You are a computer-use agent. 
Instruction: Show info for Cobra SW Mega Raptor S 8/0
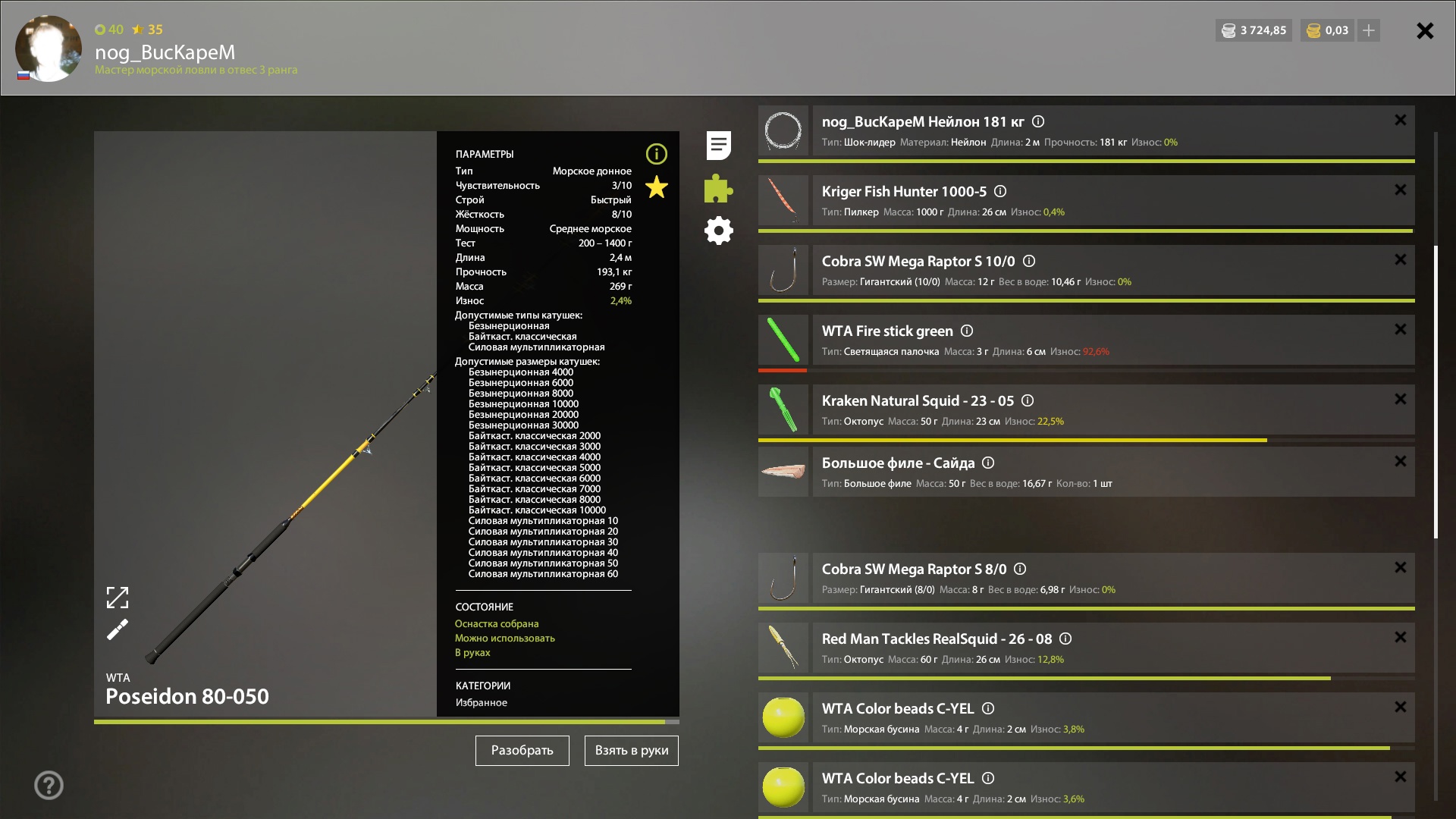click(1020, 569)
